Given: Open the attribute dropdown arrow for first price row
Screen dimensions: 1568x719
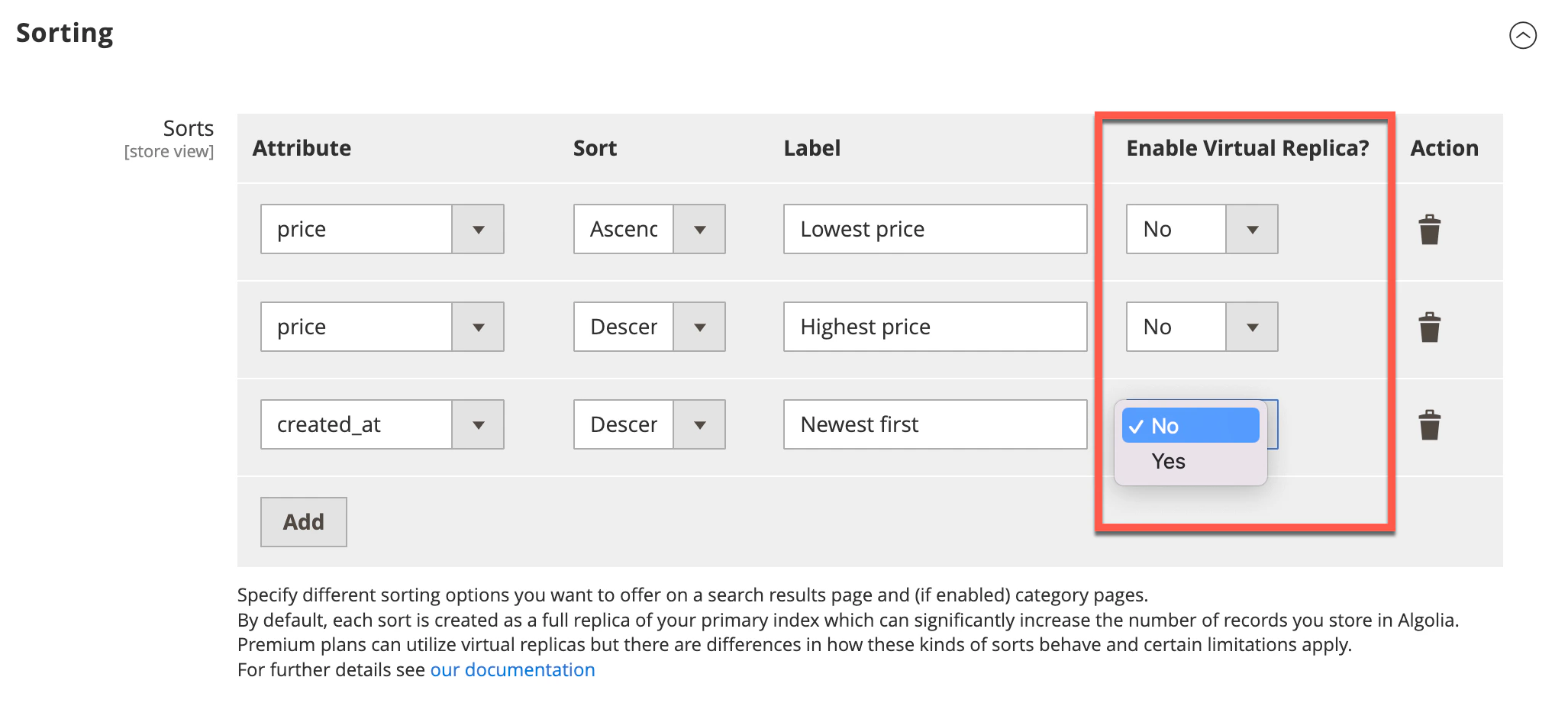Looking at the screenshot, I should tap(479, 228).
